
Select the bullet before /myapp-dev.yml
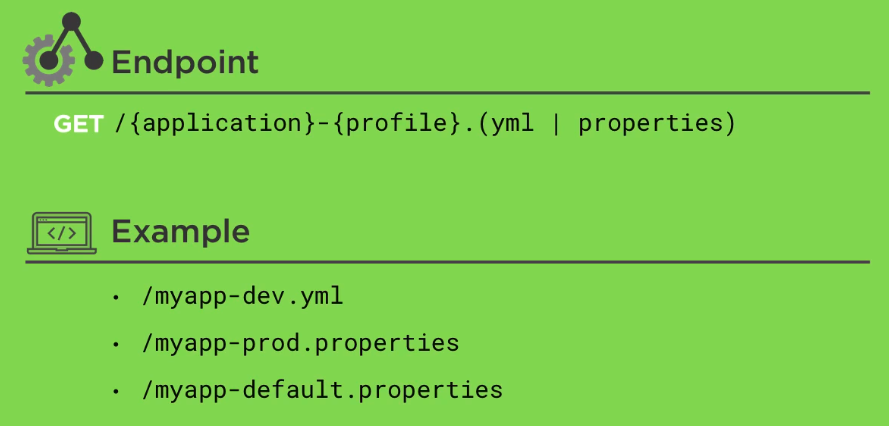(117, 297)
